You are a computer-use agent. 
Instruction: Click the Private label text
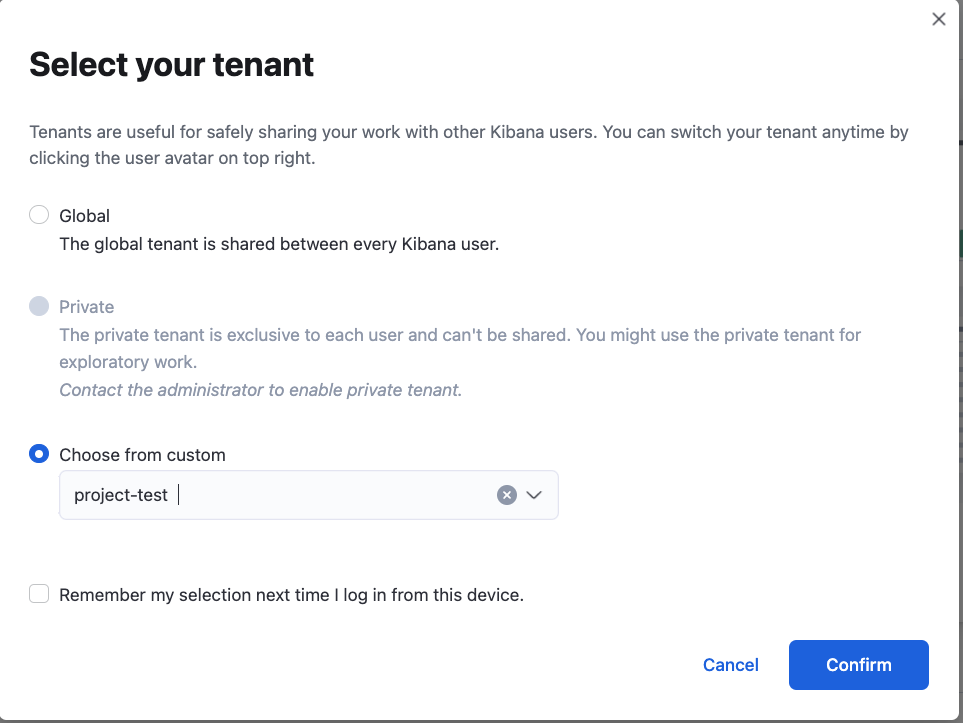point(87,307)
